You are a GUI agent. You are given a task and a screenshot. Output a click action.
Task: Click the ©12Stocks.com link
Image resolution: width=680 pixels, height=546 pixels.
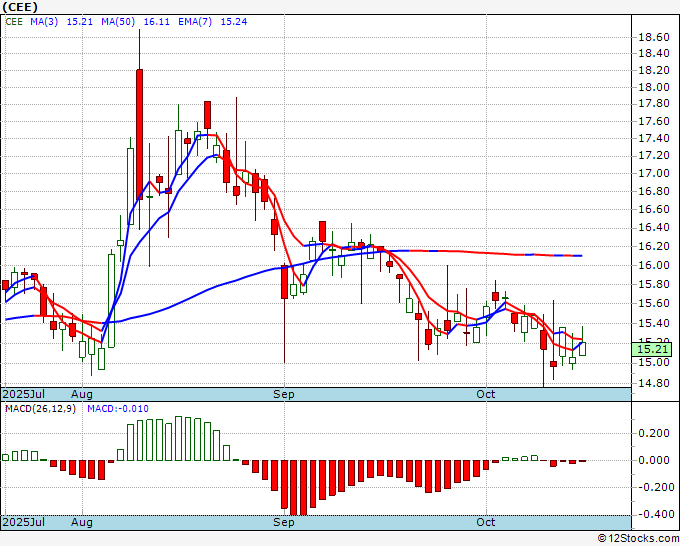(638, 539)
